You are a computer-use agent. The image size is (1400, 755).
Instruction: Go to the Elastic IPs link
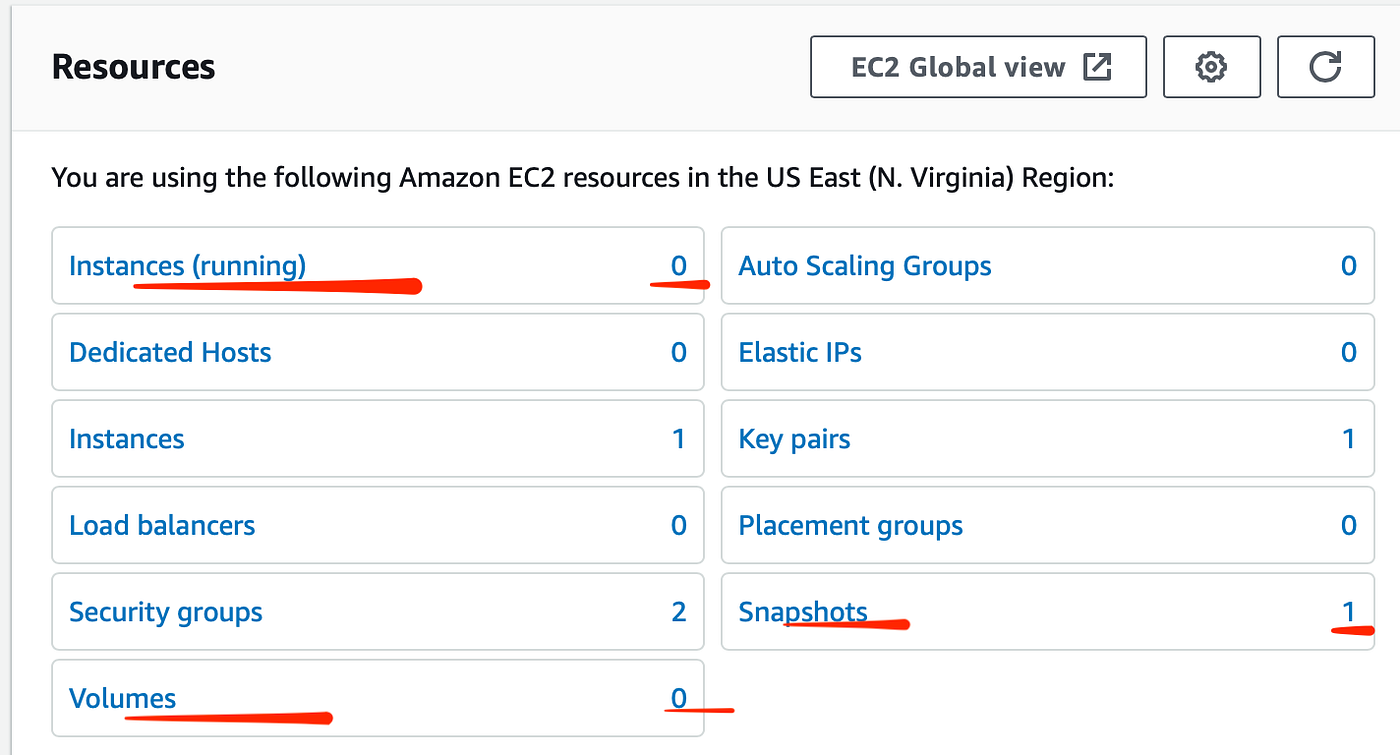pyautogui.click(x=800, y=352)
